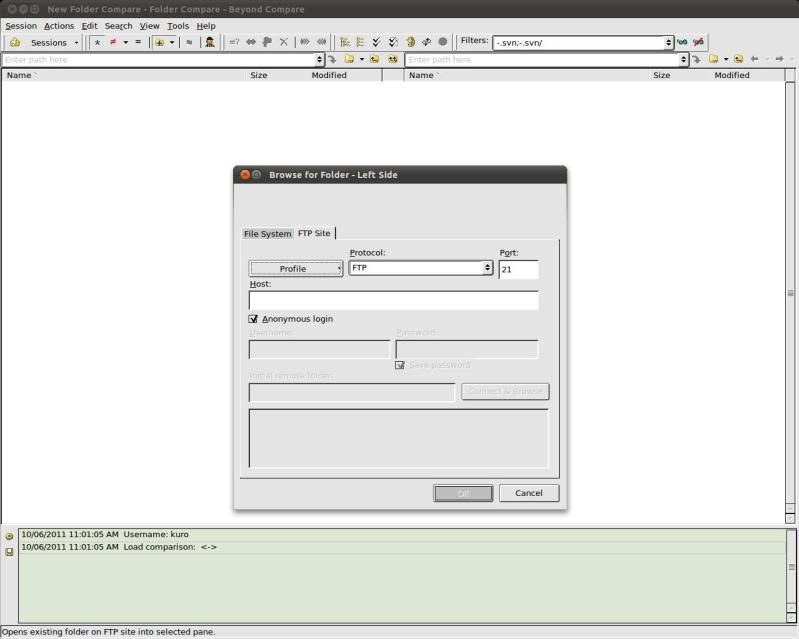Screen dimensions: 799x639
Task: Click the log messages smiley icon
Action: pos(9,536)
